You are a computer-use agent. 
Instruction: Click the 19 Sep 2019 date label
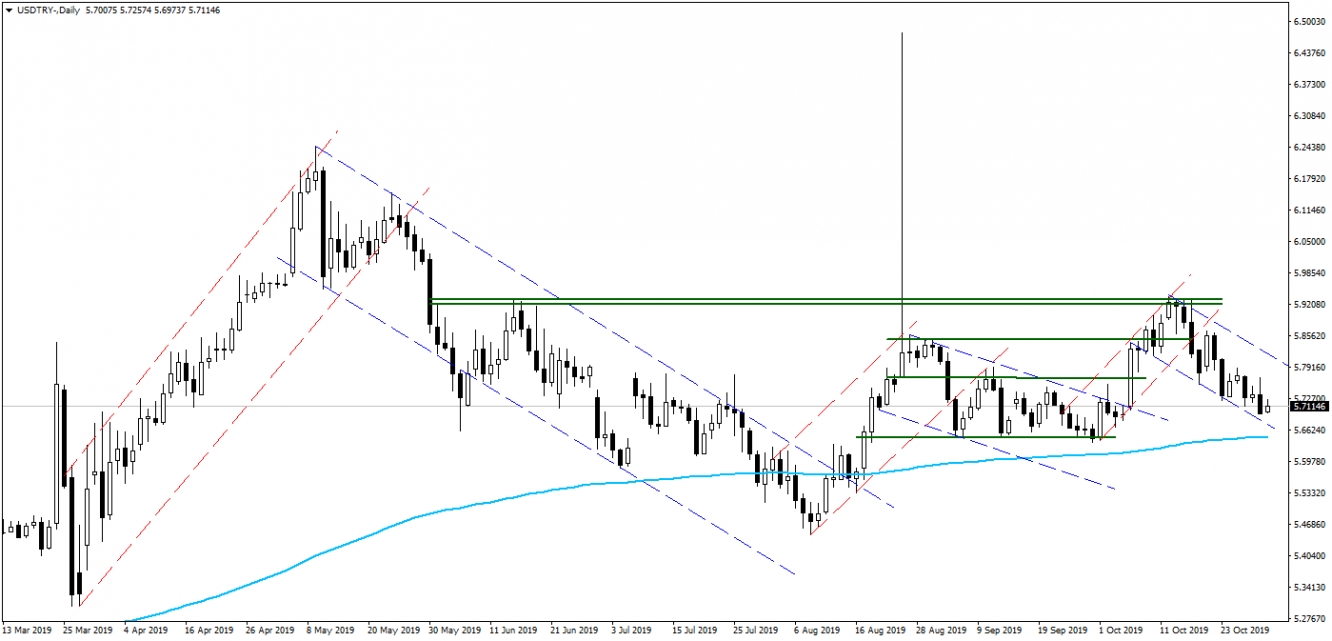pyautogui.click(x=1063, y=631)
